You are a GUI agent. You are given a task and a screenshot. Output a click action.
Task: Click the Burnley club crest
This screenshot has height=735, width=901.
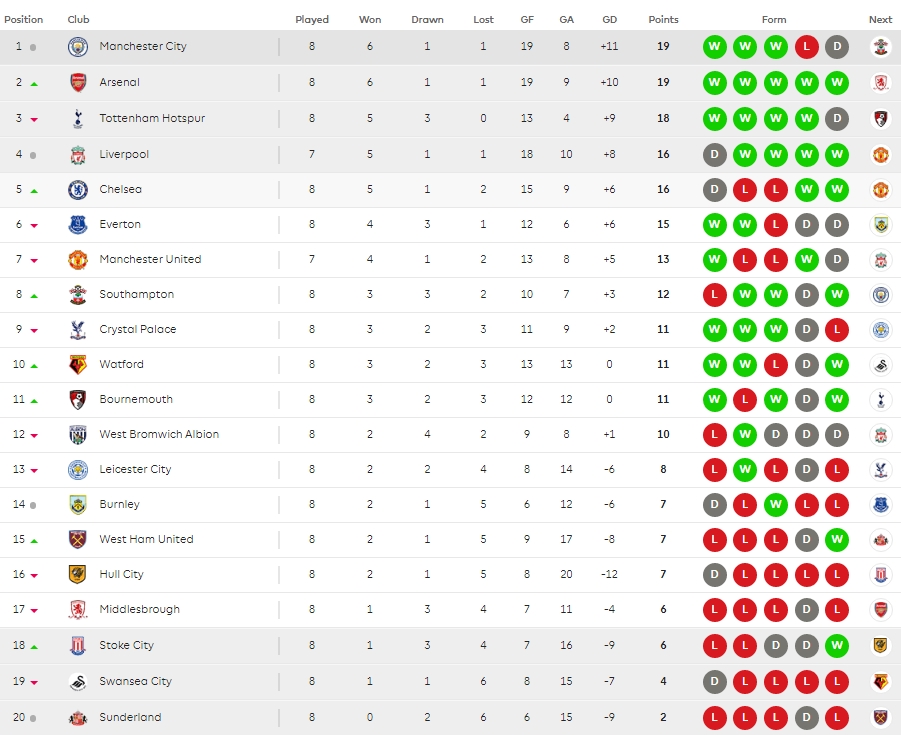pos(78,505)
